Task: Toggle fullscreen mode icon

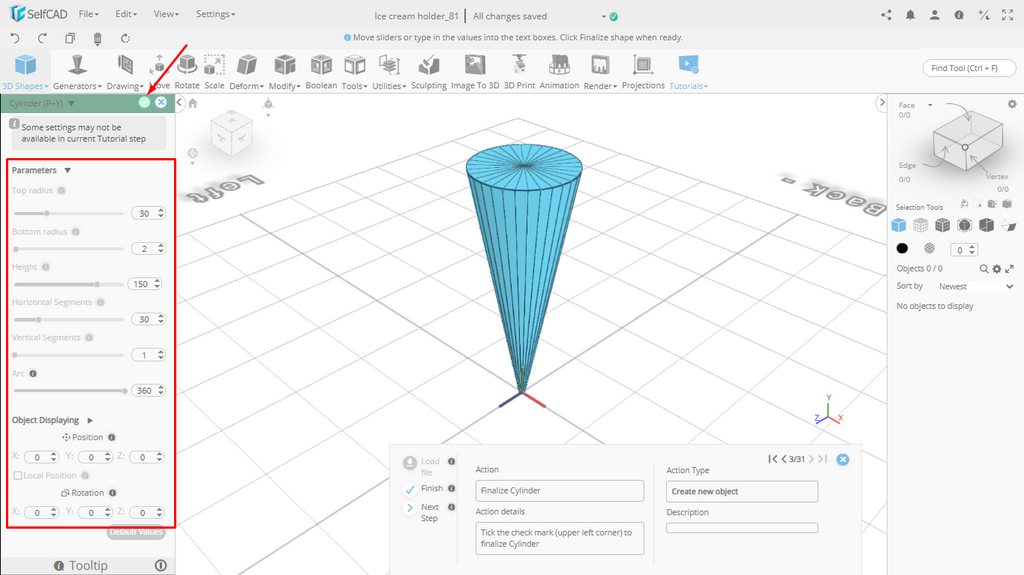Action: tap(1008, 15)
